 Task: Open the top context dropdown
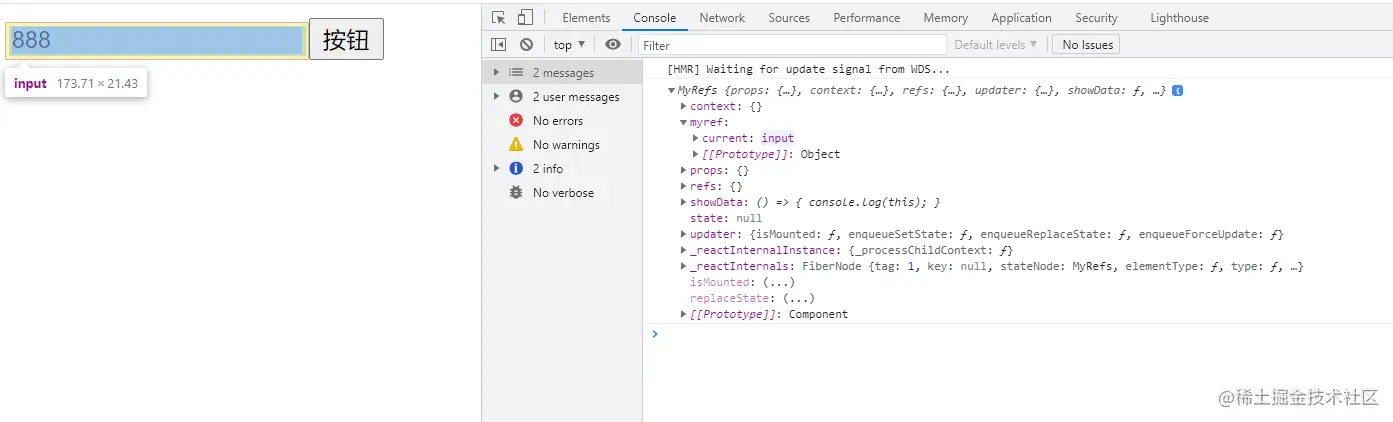[569, 45]
